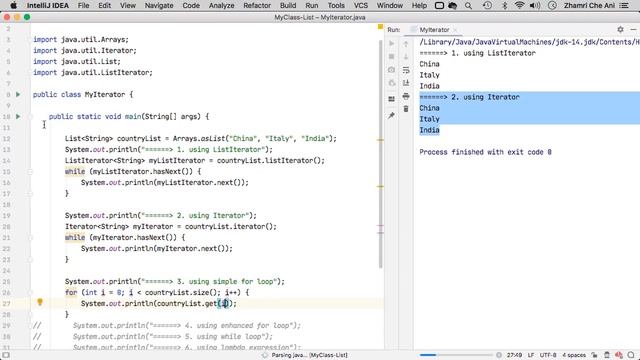Stop the process with the stop icon
Viewport: 640px width, 360px height.
point(391,56)
